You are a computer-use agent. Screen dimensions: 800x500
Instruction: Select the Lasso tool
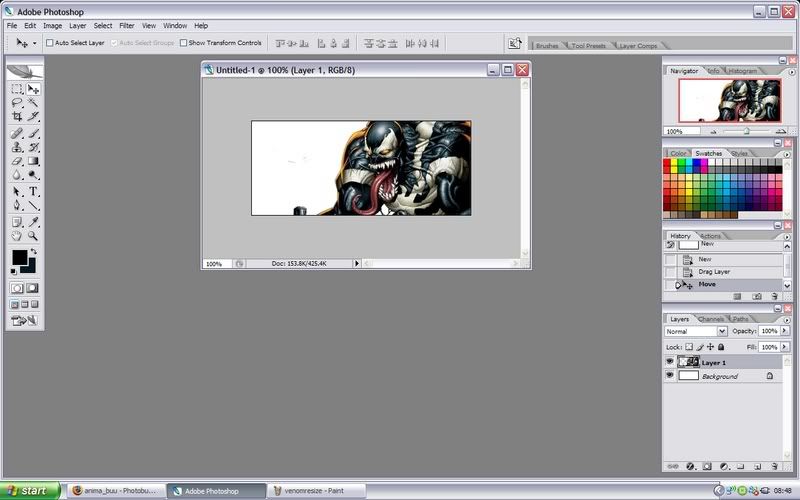17,103
